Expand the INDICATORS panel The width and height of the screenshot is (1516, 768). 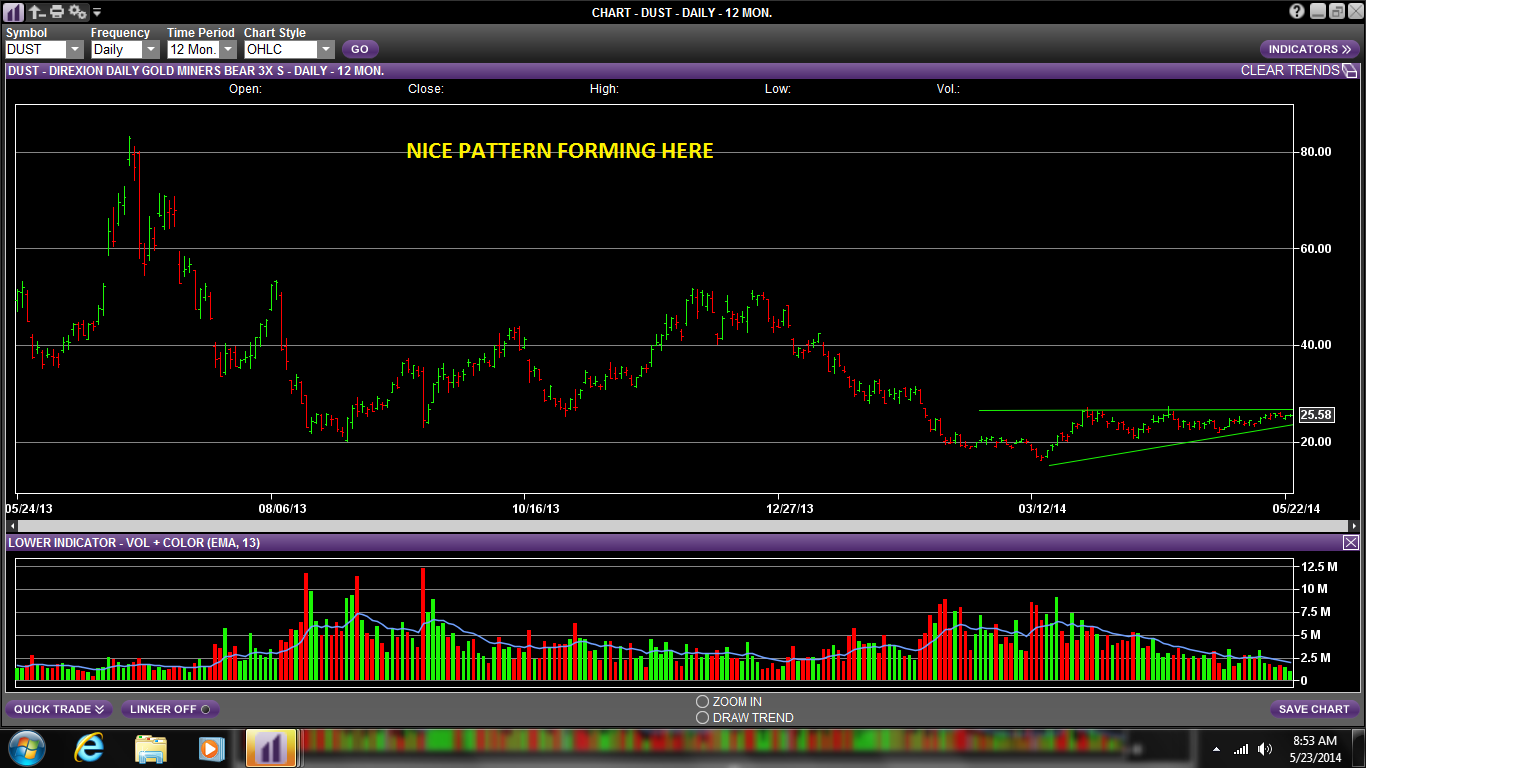pyautogui.click(x=1309, y=49)
